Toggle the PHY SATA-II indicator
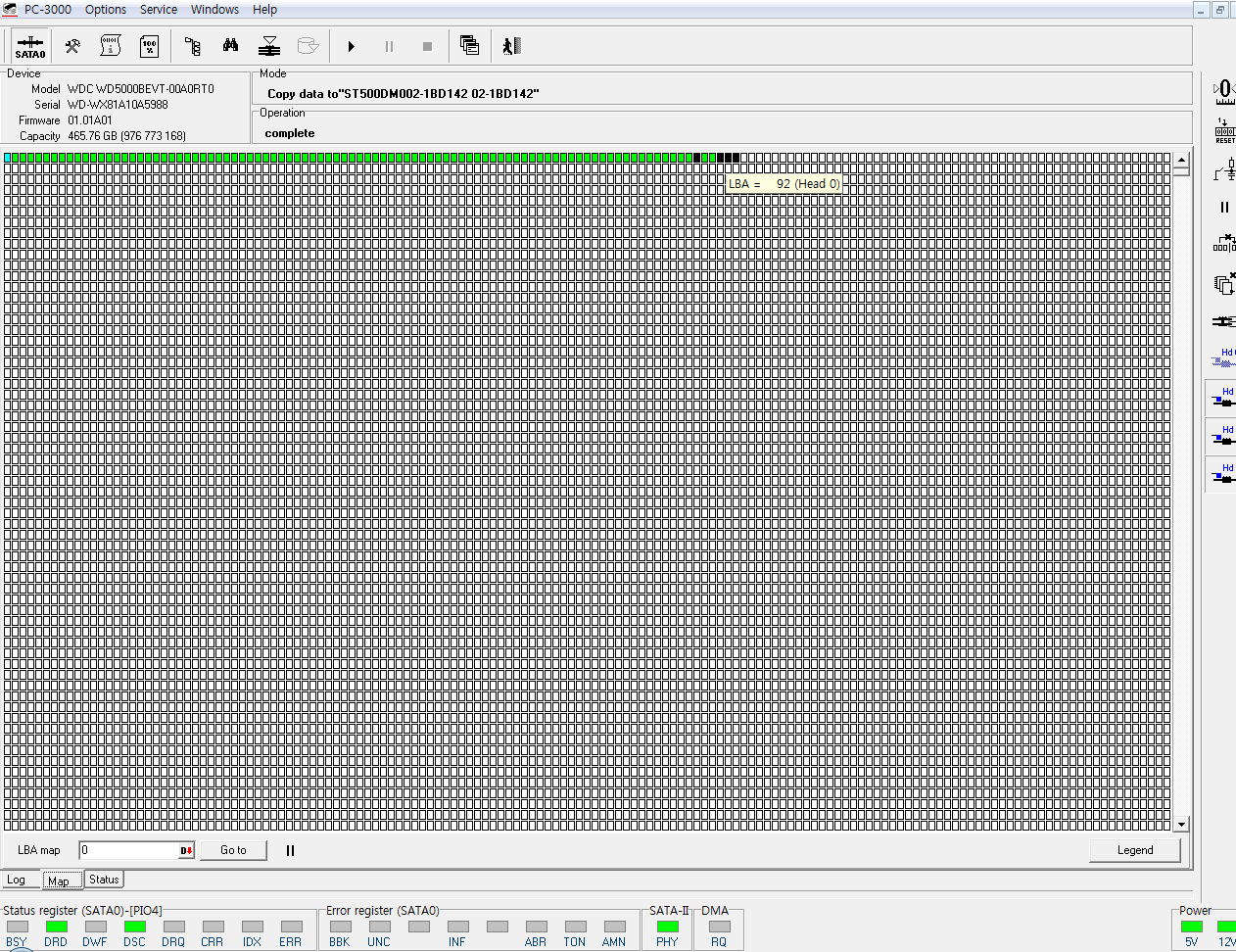1236x952 pixels. [x=667, y=927]
